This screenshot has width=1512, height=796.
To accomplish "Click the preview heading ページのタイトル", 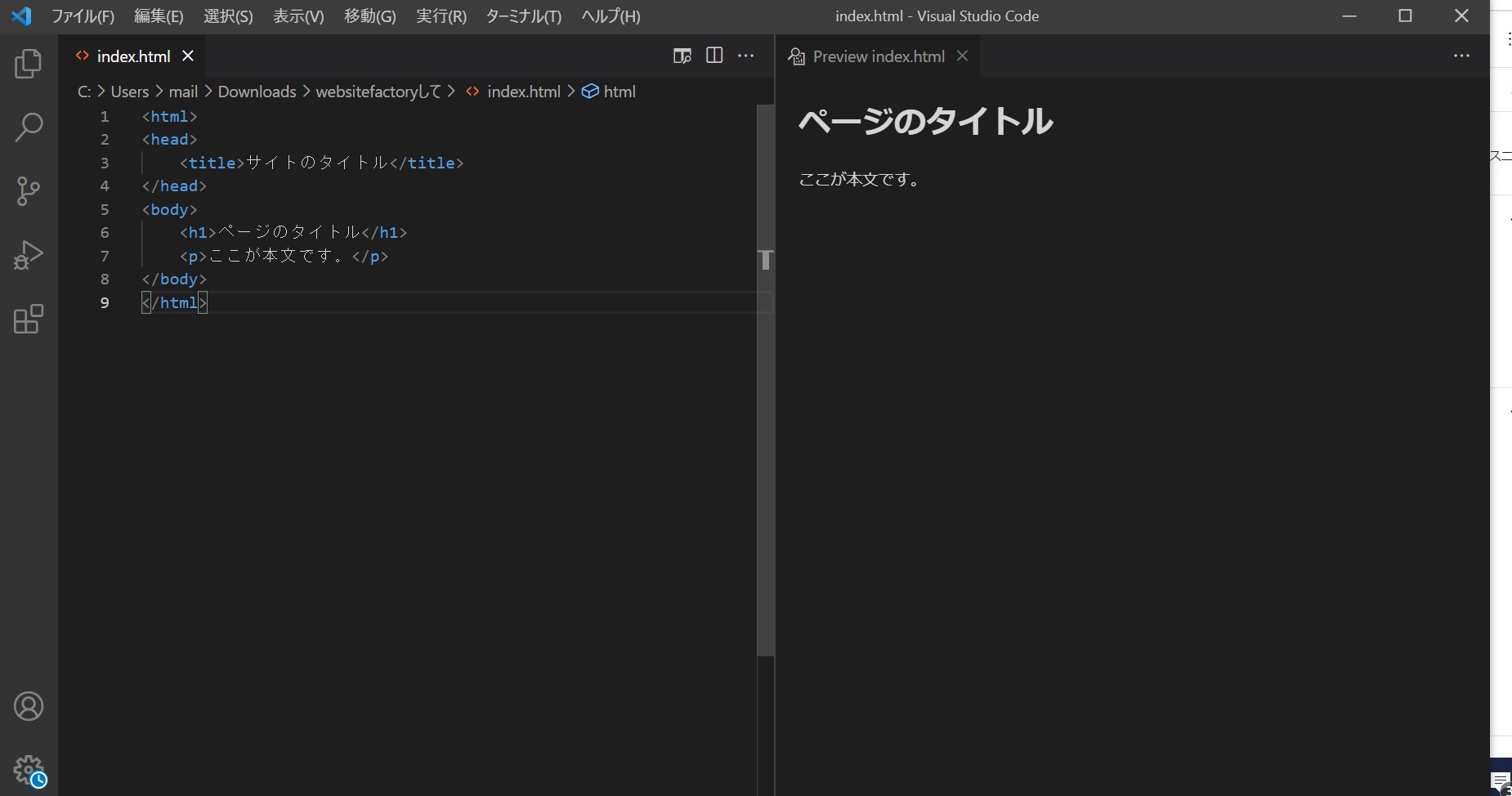I will [925, 121].
